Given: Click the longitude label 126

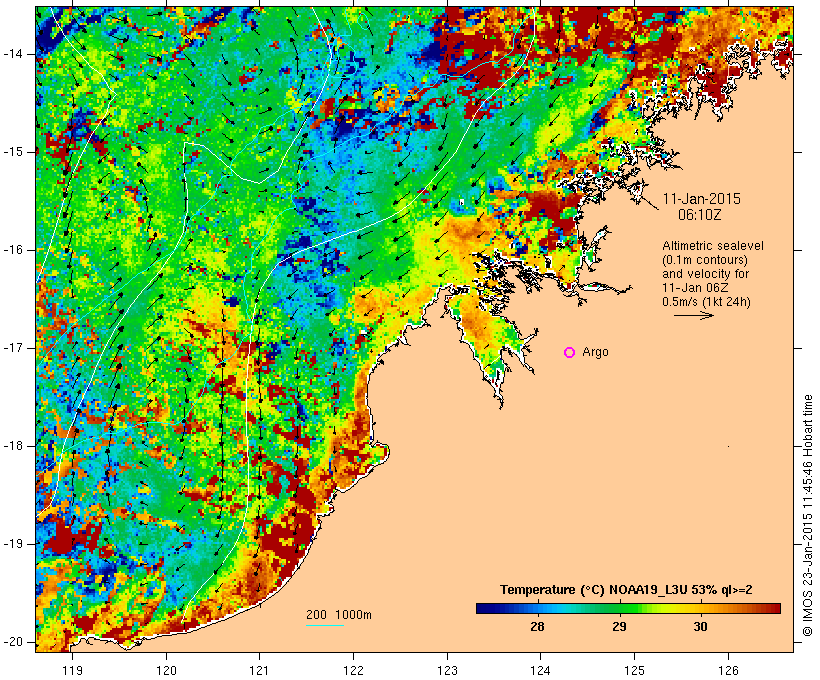Looking at the screenshot, I should point(728,670).
